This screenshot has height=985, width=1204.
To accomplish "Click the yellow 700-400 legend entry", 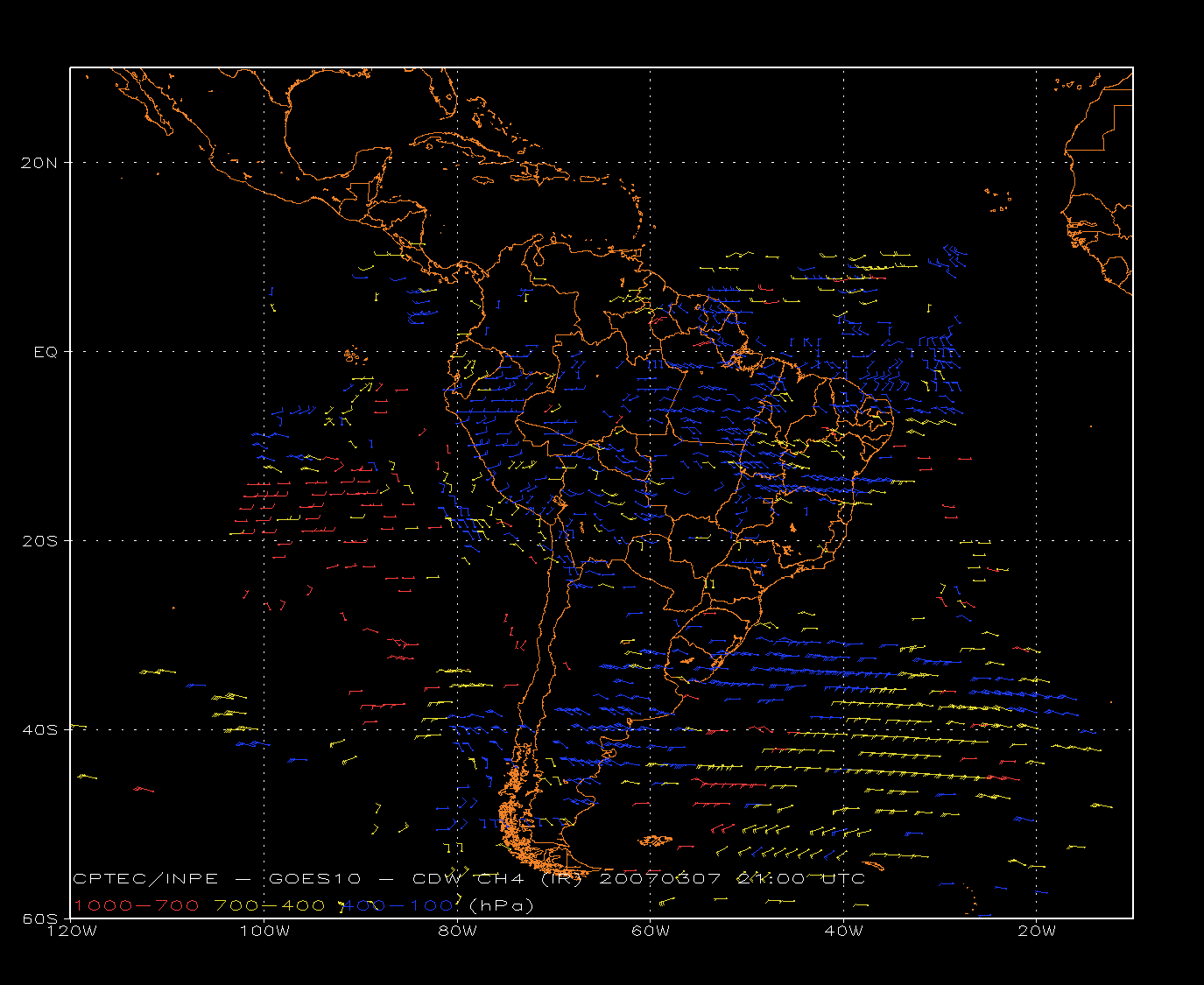I will point(270,905).
